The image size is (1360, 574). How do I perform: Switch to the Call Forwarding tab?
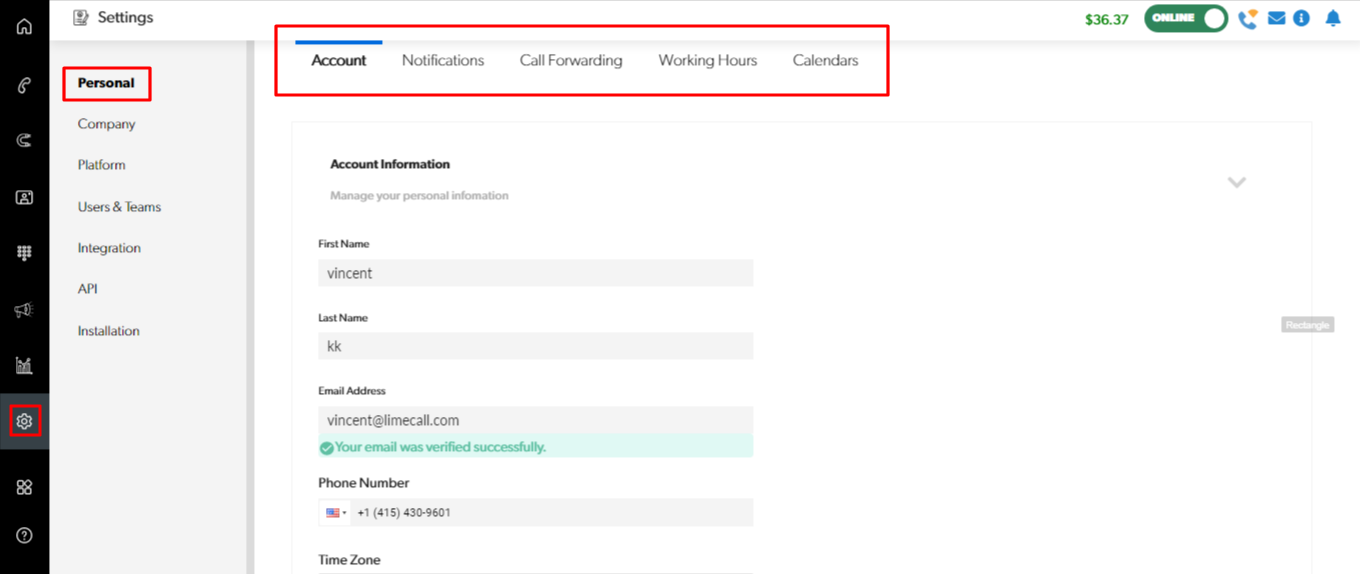(571, 61)
